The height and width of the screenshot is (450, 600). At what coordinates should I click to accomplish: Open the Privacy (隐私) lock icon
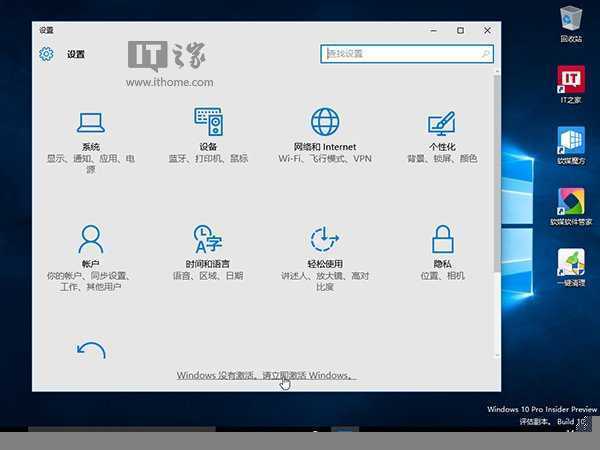point(443,239)
